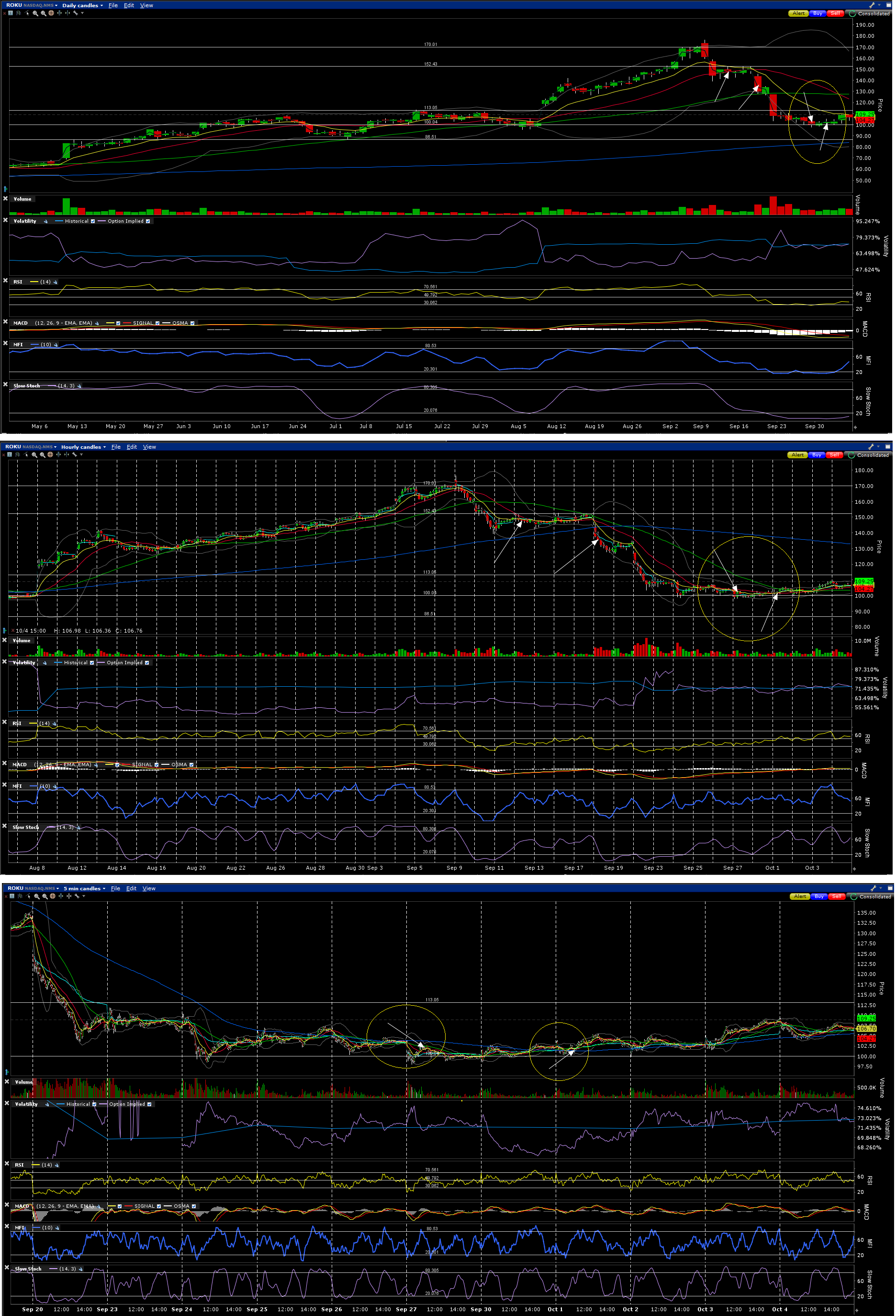Edit MACD parameters on the Daily chart
This screenshot has width=896, height=1316.
tap(97, 323)
